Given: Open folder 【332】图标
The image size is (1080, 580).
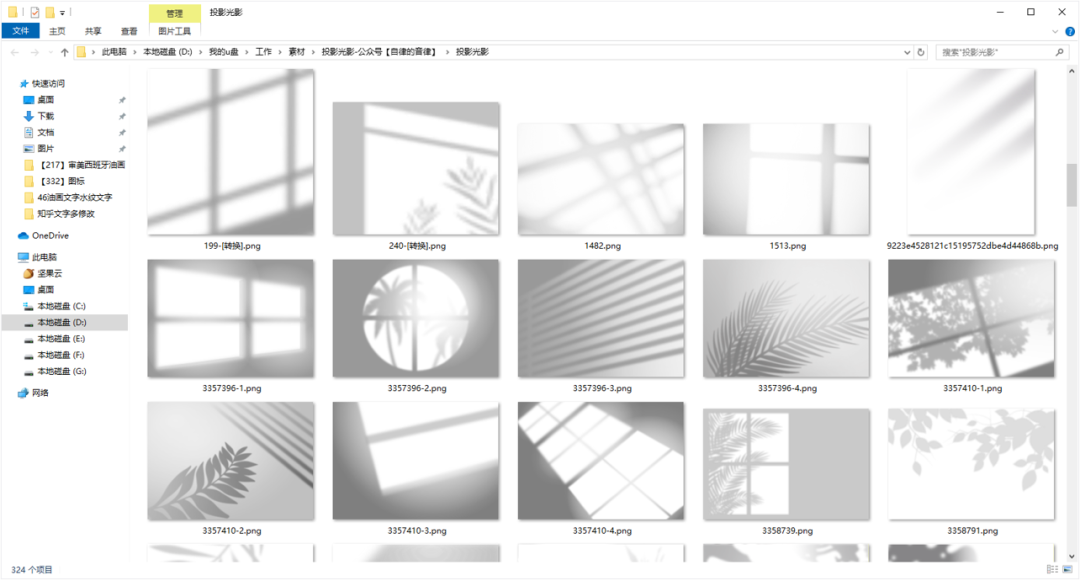Looking at the screenshot, I should click(61, 181).
